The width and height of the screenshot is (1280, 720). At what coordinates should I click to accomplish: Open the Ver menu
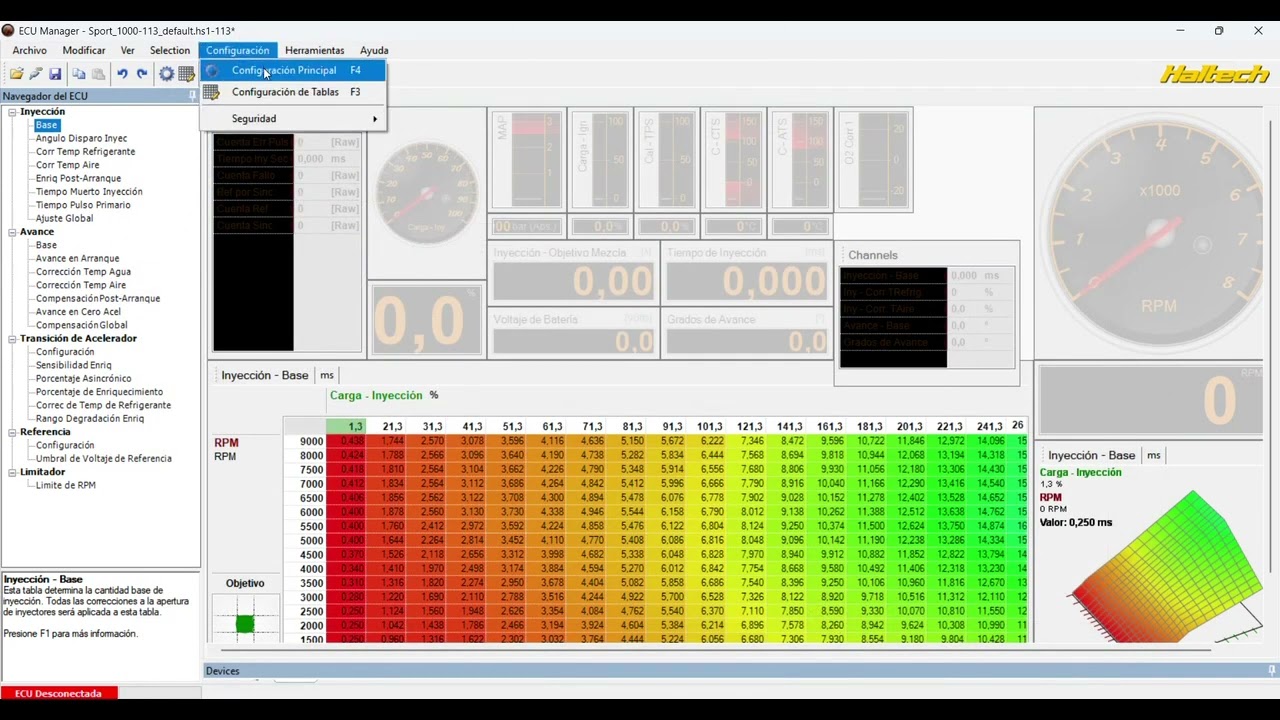coord(128,50)
